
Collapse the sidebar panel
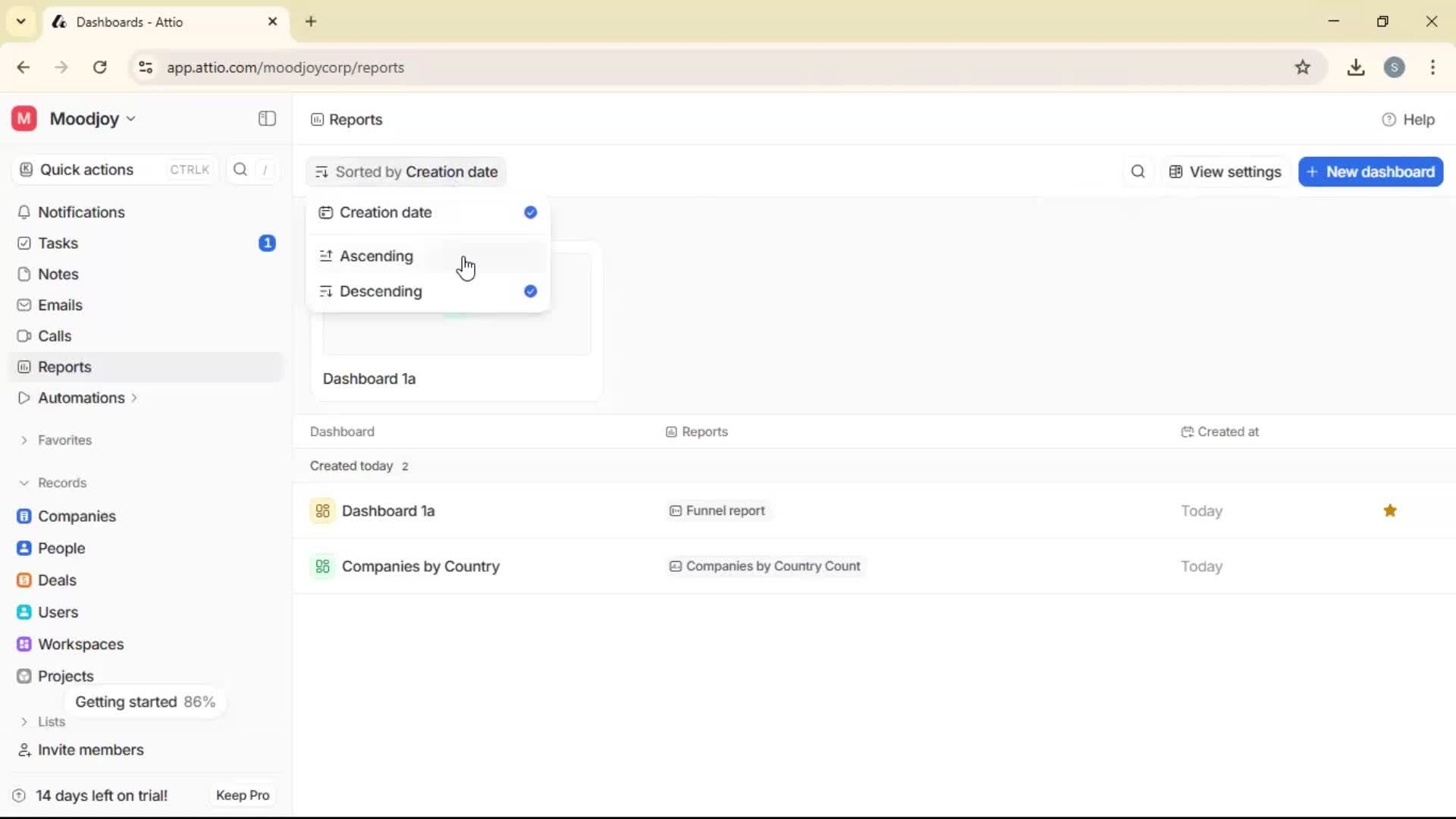266,118
